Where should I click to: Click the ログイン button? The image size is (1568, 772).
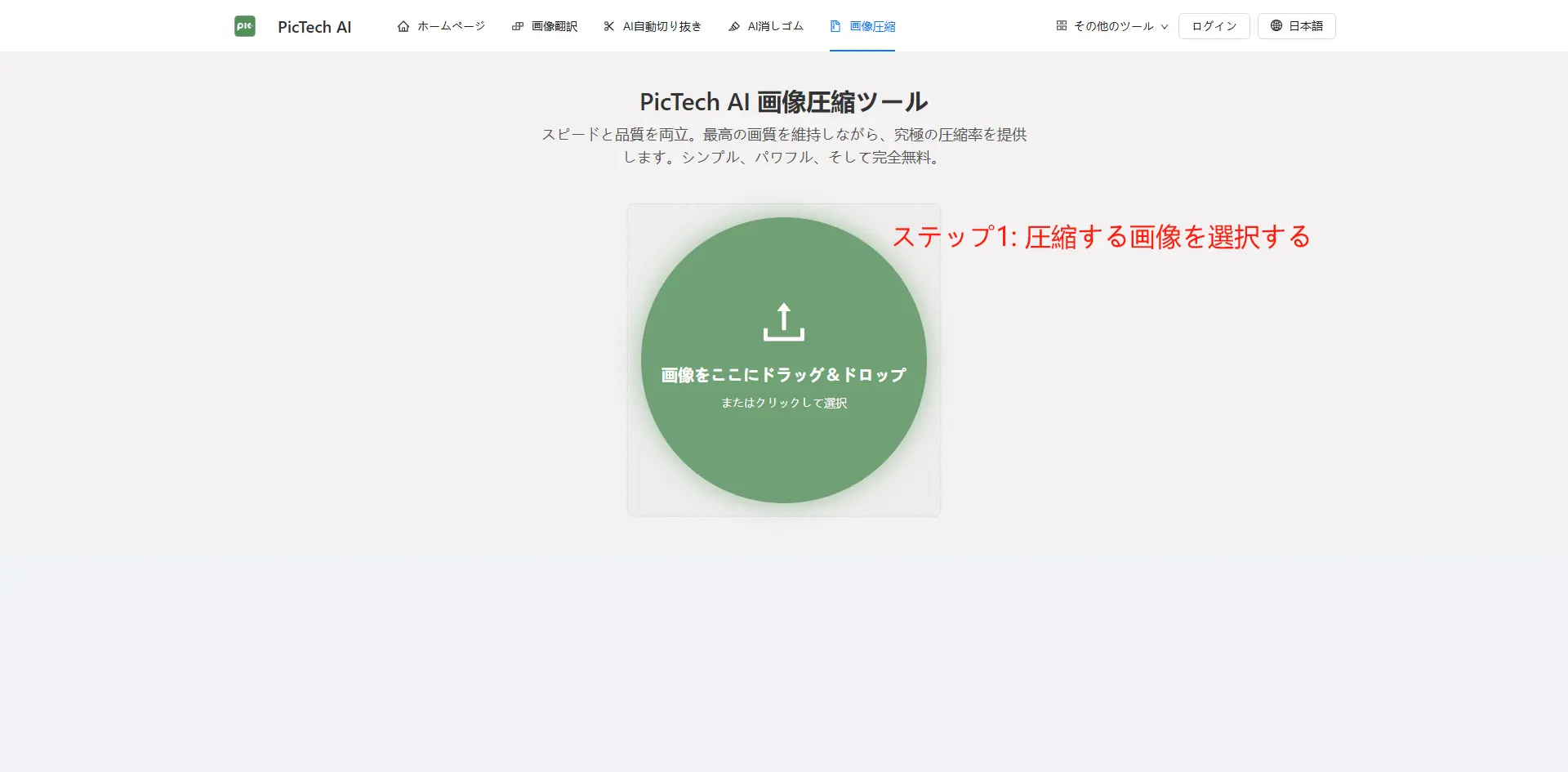(x=1214, y=26)
